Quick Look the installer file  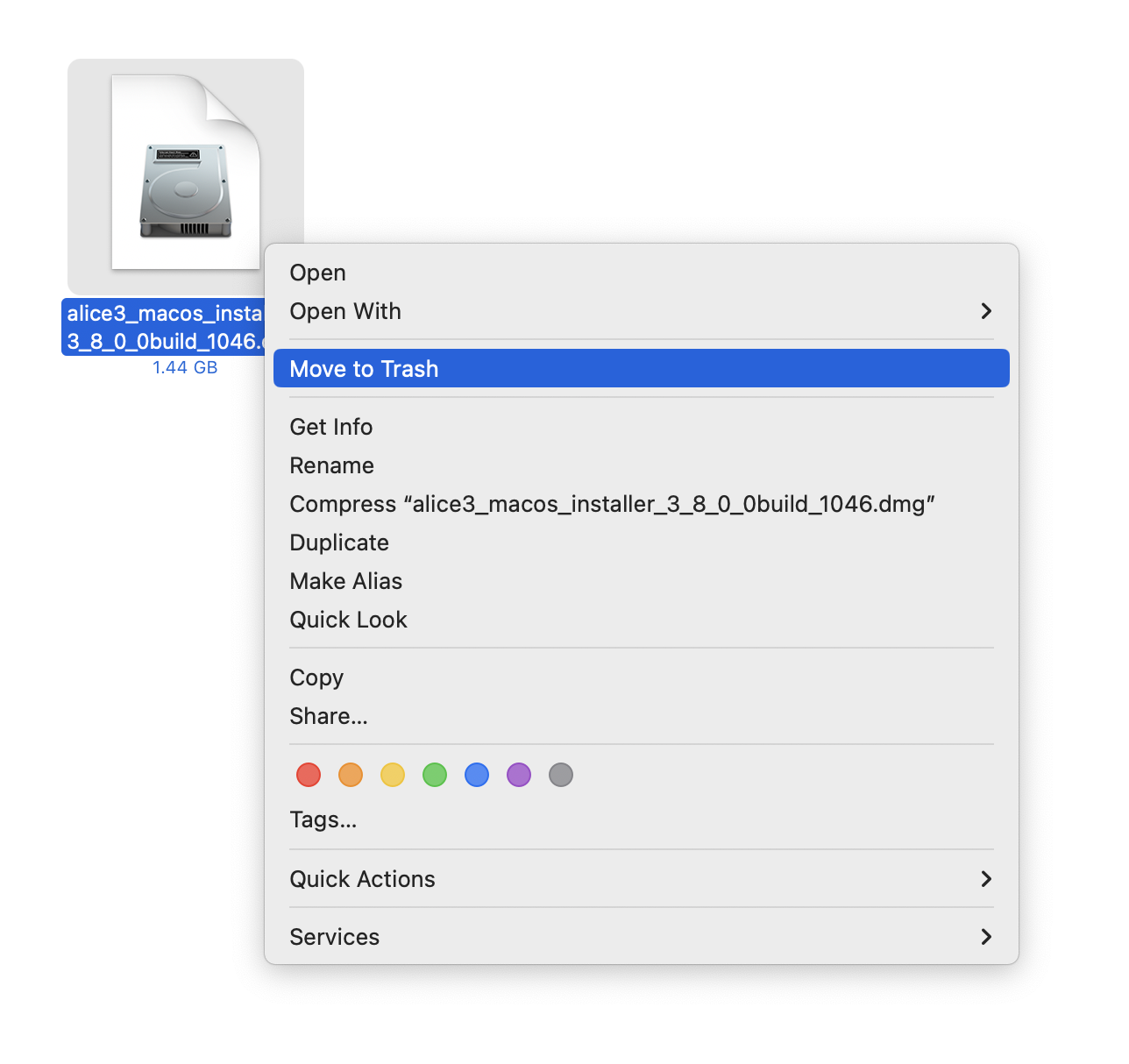(348, 620)
